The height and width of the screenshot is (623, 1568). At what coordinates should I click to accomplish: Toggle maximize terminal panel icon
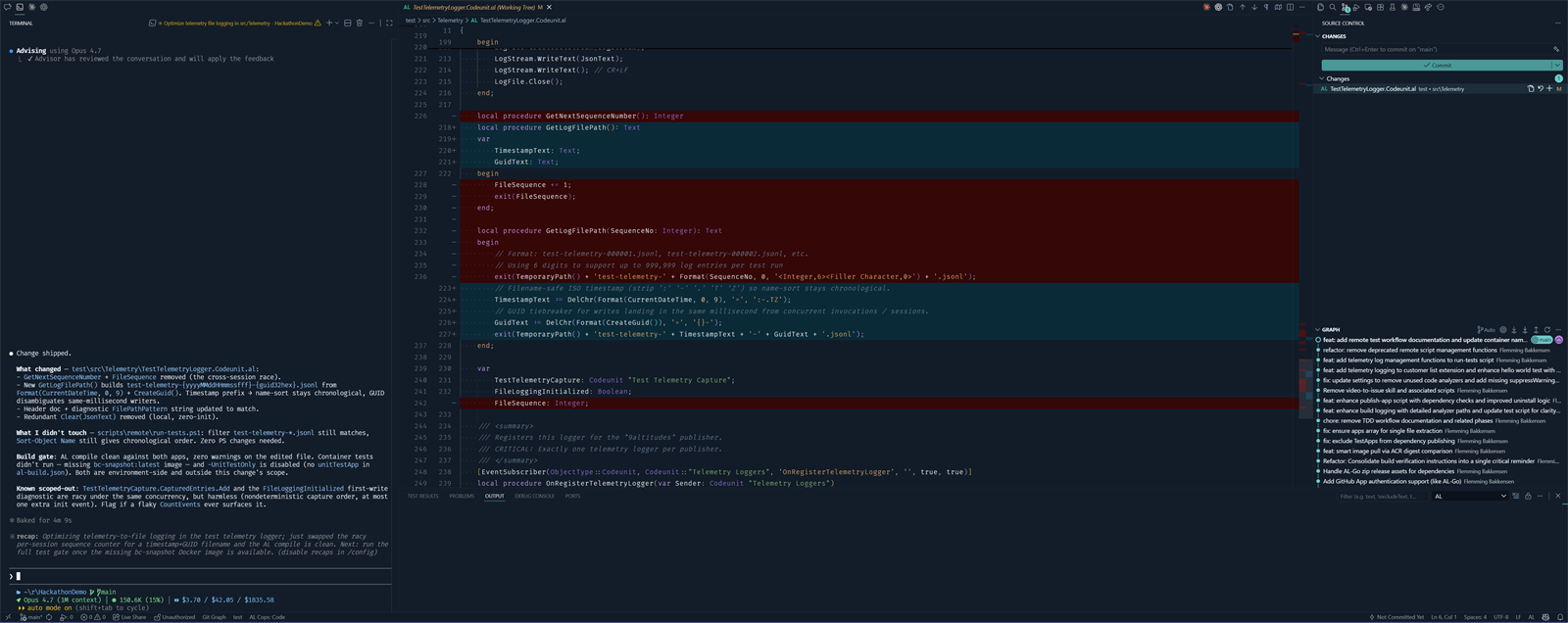tap(389, 23)
